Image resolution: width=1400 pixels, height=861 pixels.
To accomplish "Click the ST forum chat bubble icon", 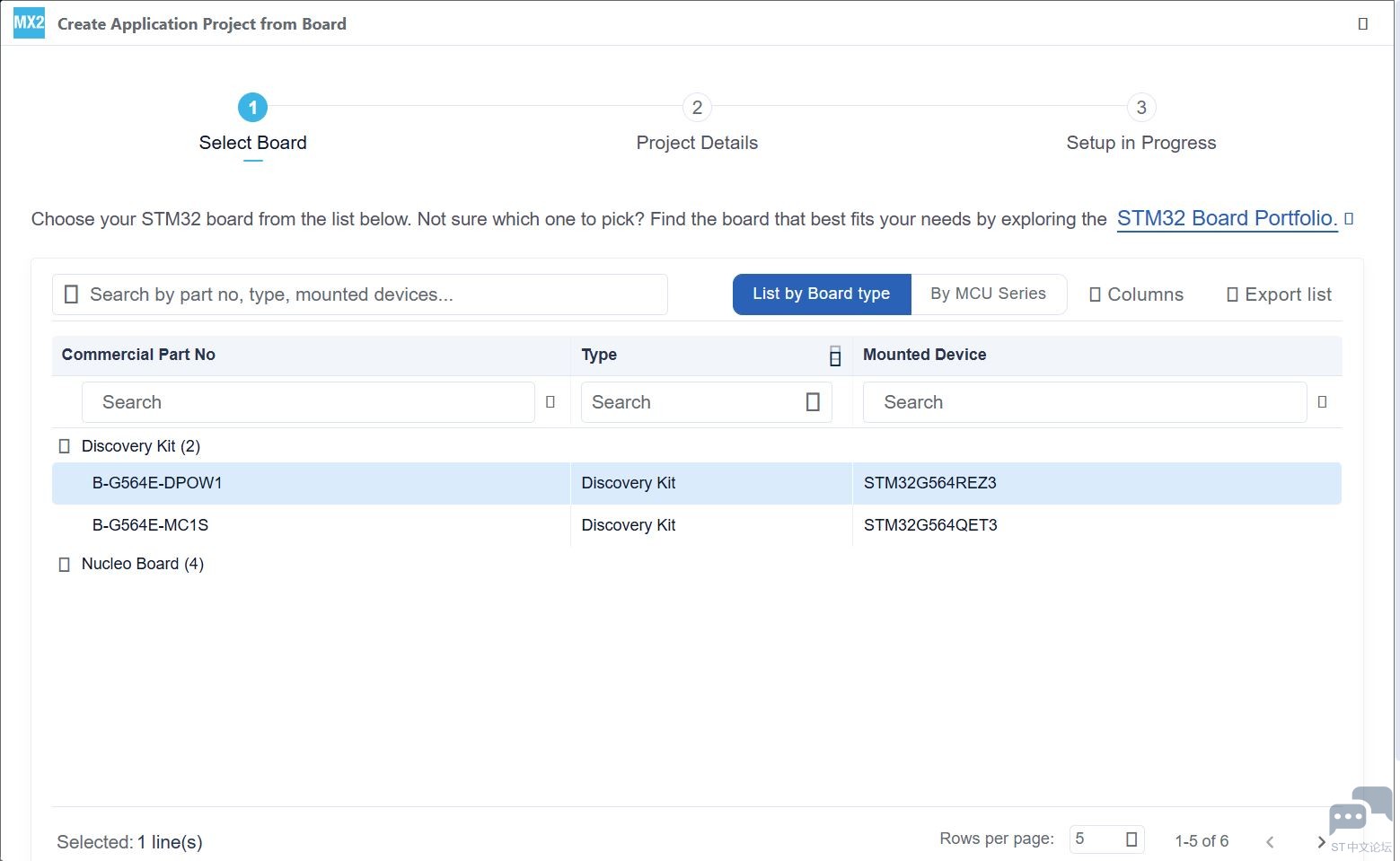I will pos(1360,813).
